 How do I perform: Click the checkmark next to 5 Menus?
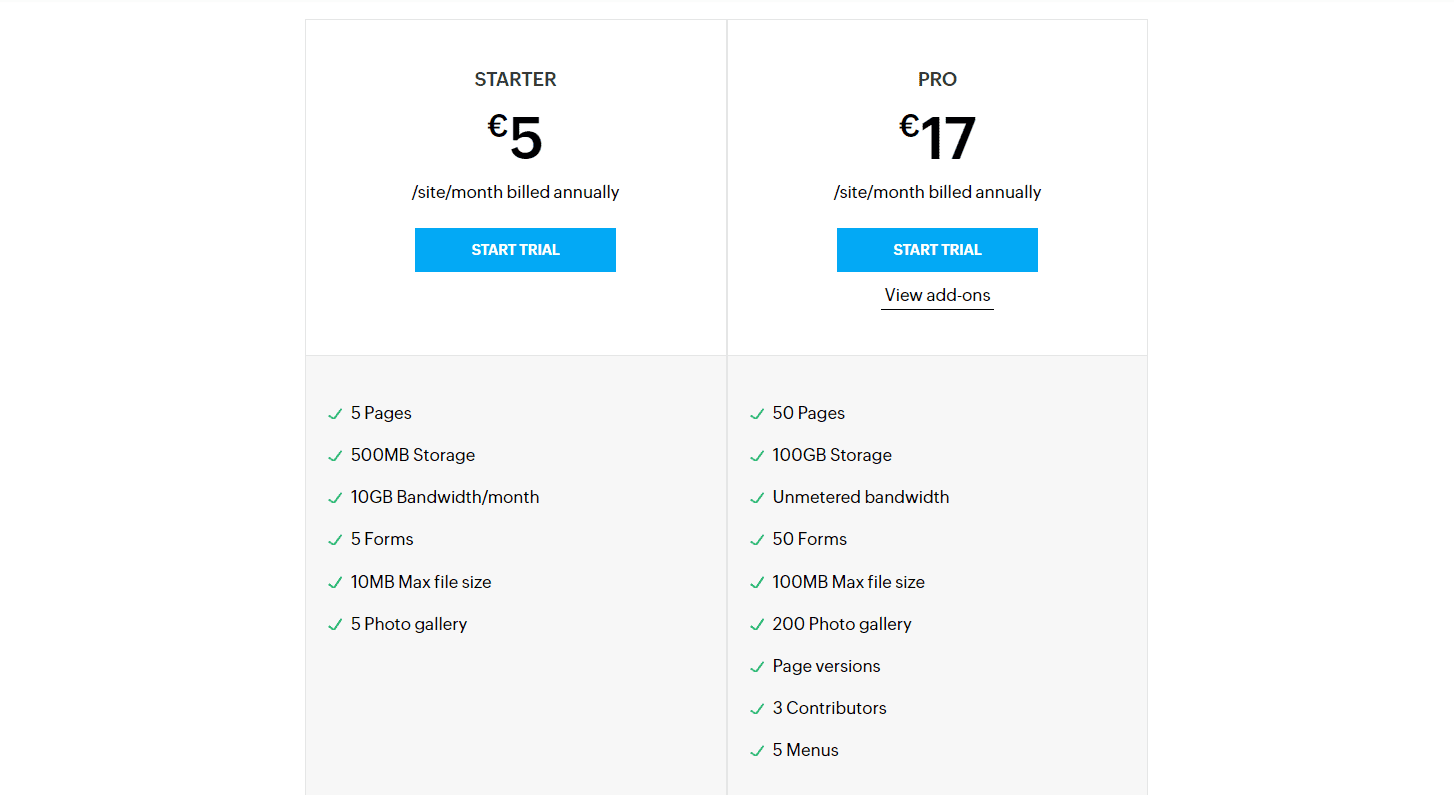click(757, 750)
